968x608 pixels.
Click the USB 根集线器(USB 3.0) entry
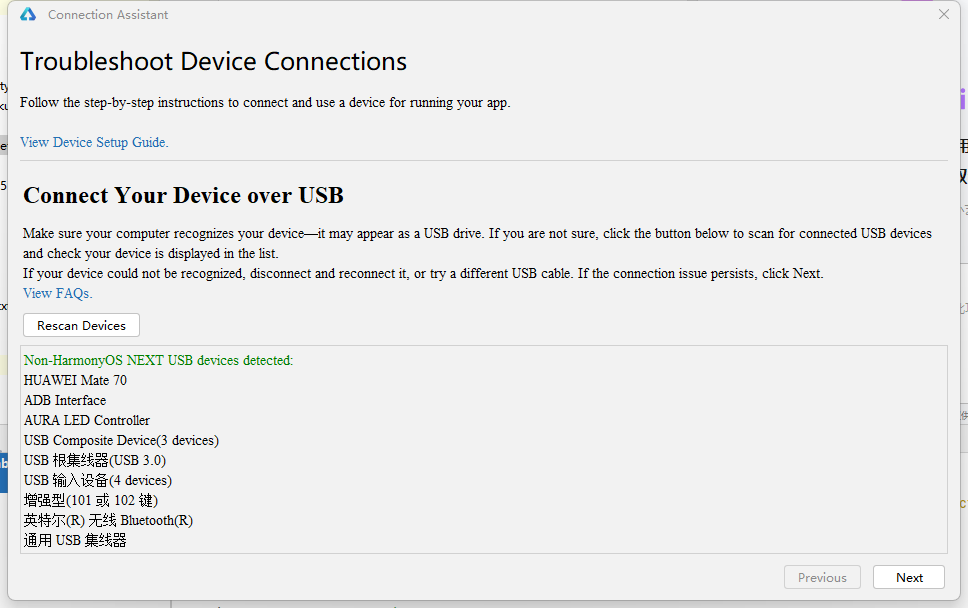[x=95, y=460]
